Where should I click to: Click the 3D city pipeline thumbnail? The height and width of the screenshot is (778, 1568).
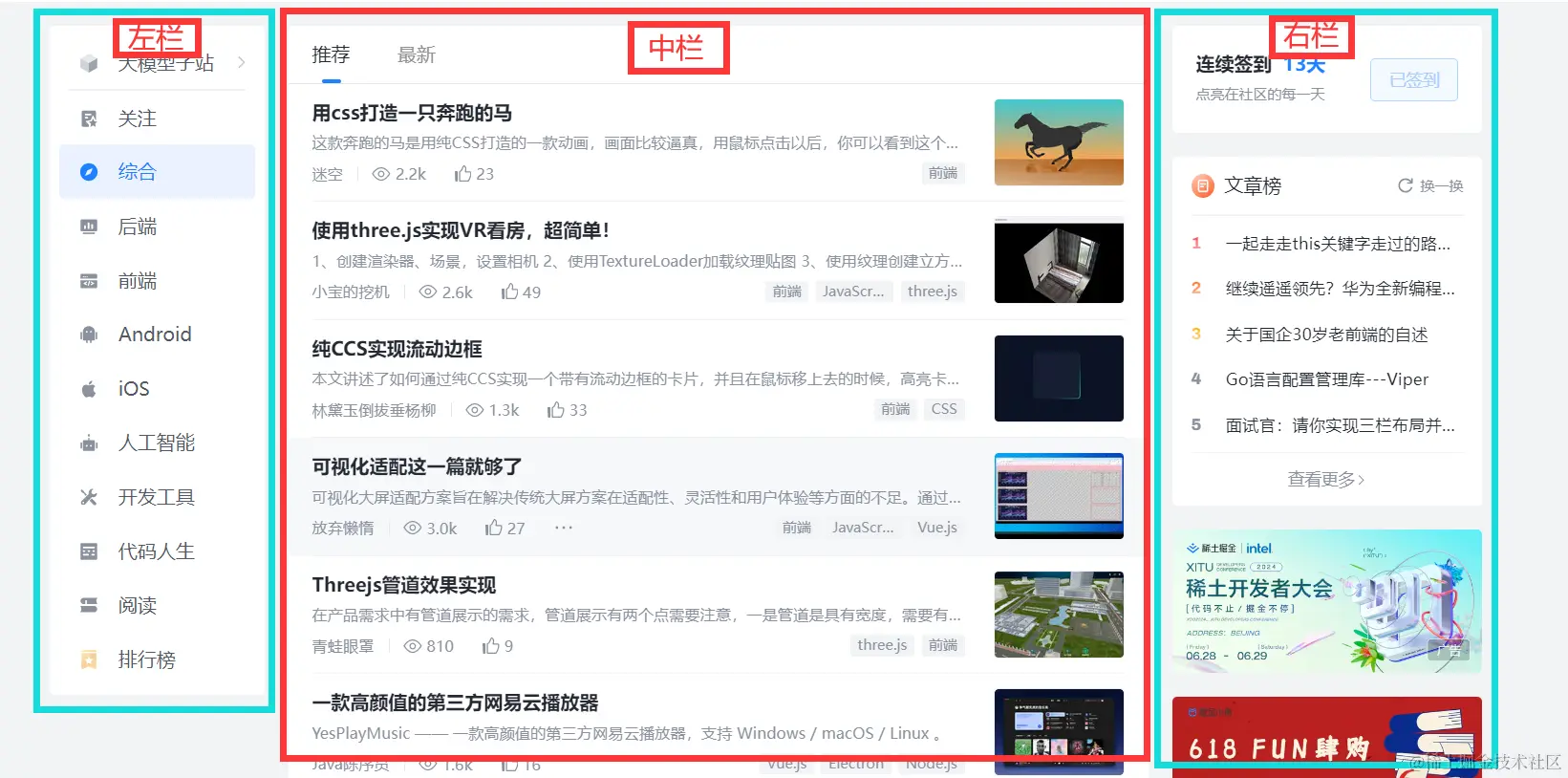(x=1059, y=615)
